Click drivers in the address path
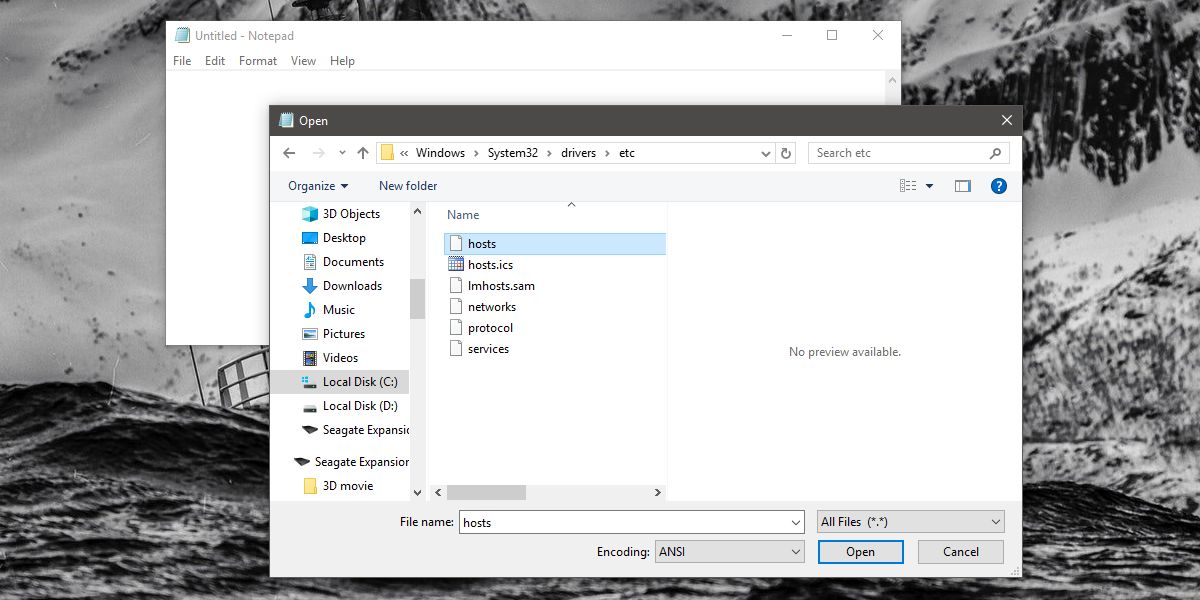 point(578,153)
